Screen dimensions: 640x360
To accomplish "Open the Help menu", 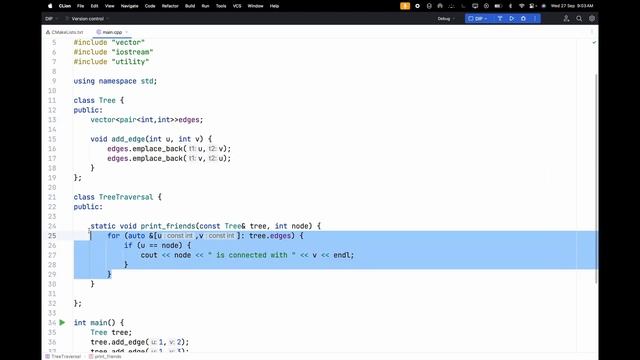I will [x=274, y=6].
